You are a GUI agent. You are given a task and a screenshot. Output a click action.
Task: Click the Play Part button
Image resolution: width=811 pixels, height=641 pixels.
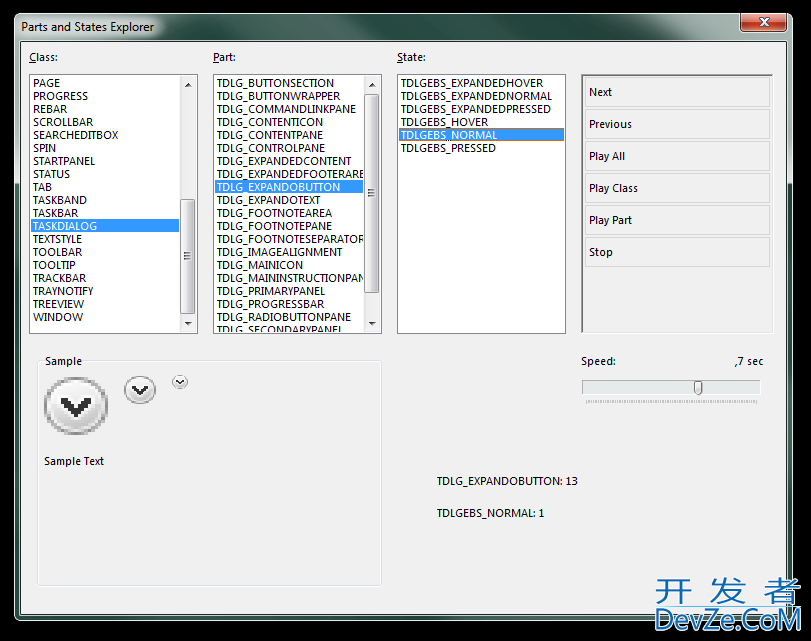(x=677, y=220)
